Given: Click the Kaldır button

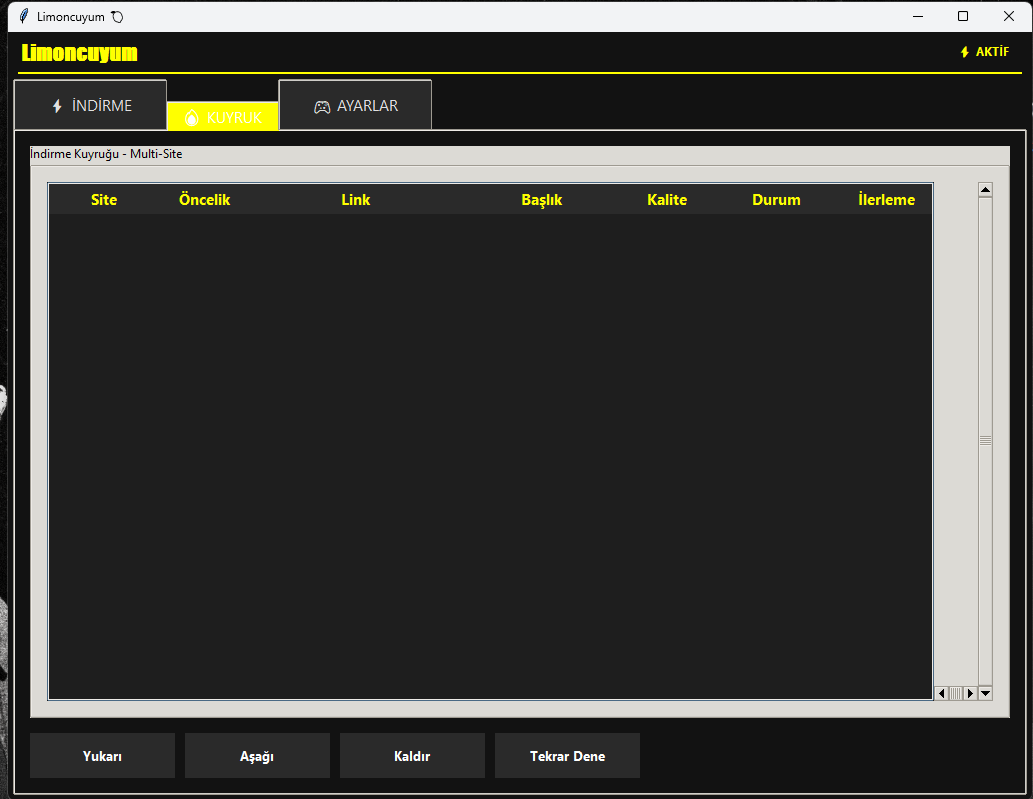Looking at the screenshot, I should click(412, 756).
